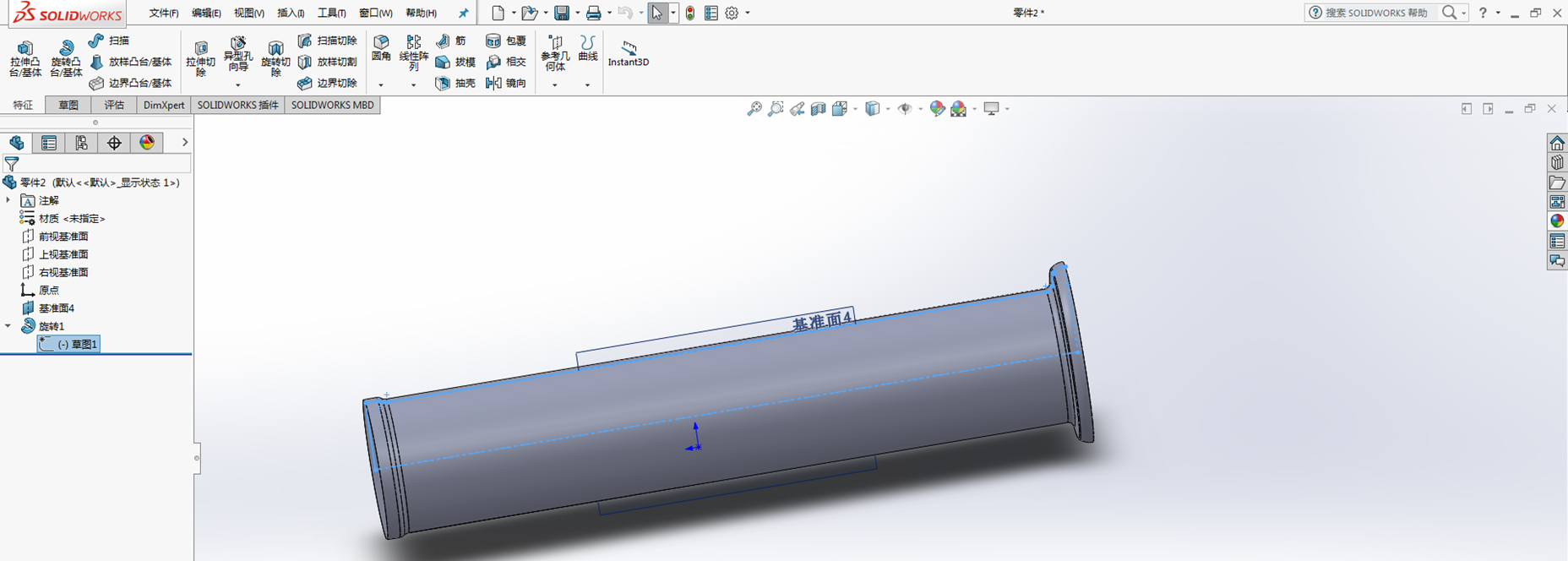Click the New document icon

(x=498, y=13)
